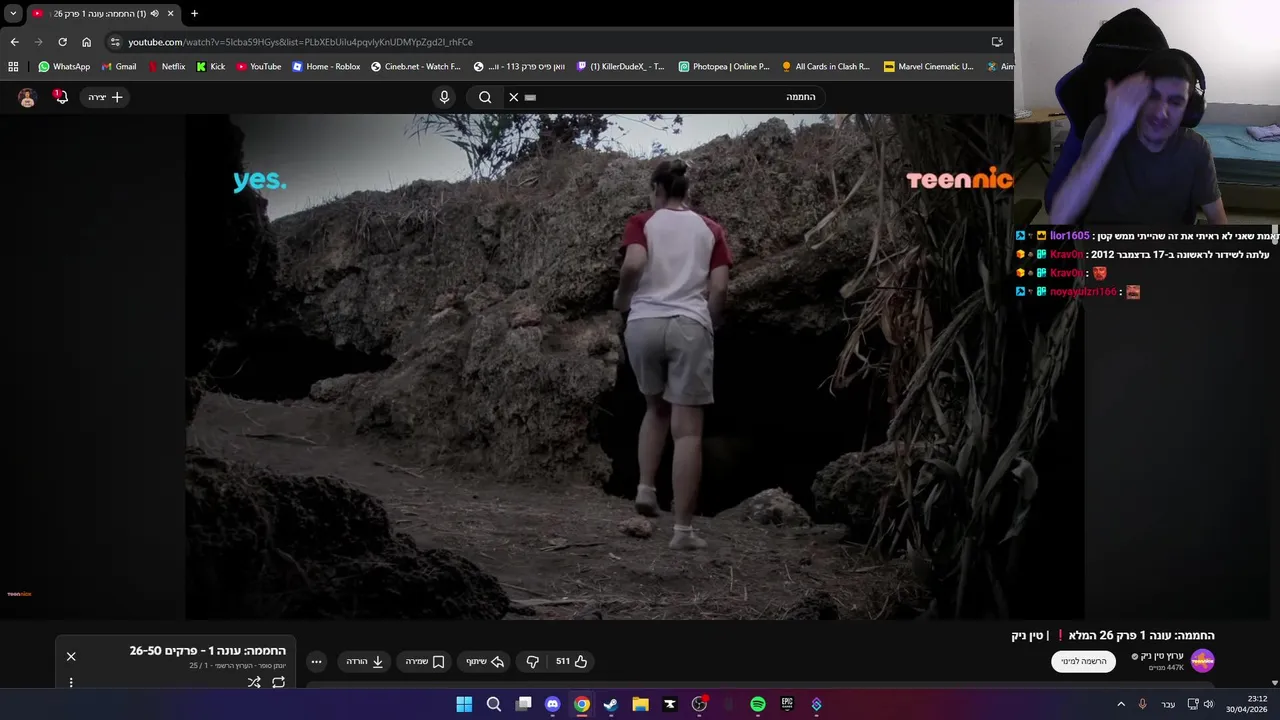
Task: Open the tab search dropdown arrow
Action: 13,13
